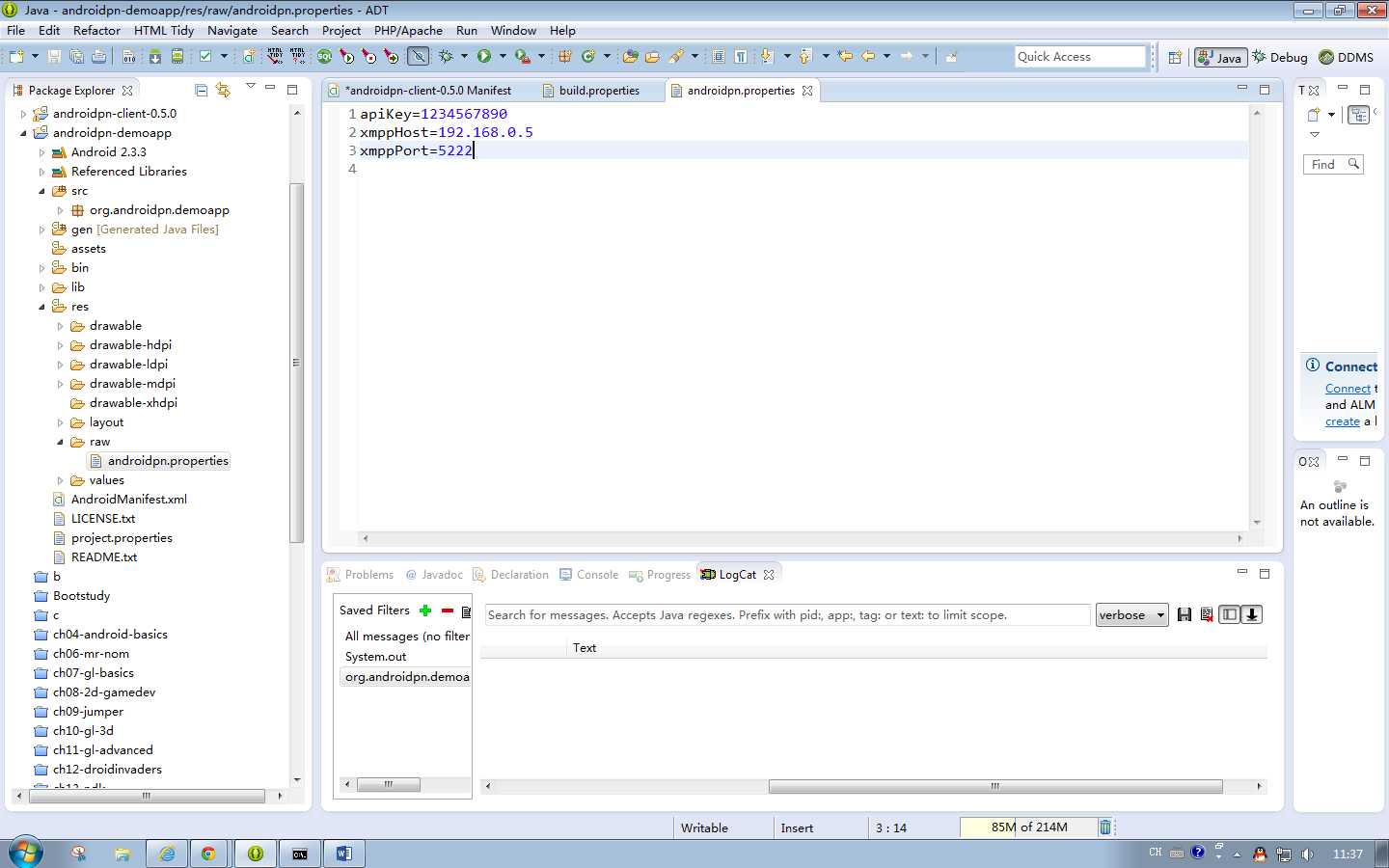Switch to the Console tab
The width and height of the screenshot is (1389, 868).
tap(588, 575)
